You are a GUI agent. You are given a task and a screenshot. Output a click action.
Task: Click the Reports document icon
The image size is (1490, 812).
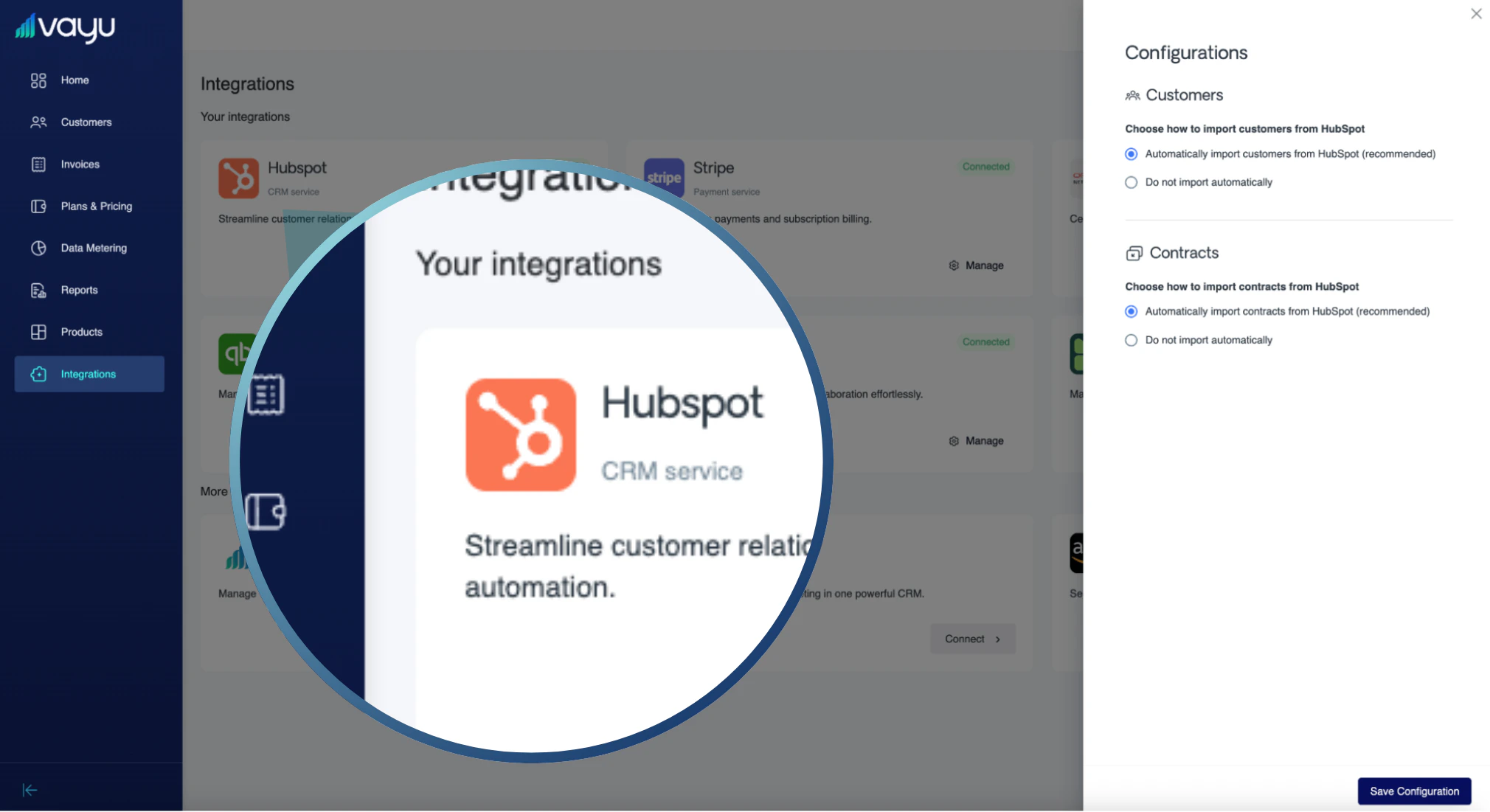pos(38,291)
